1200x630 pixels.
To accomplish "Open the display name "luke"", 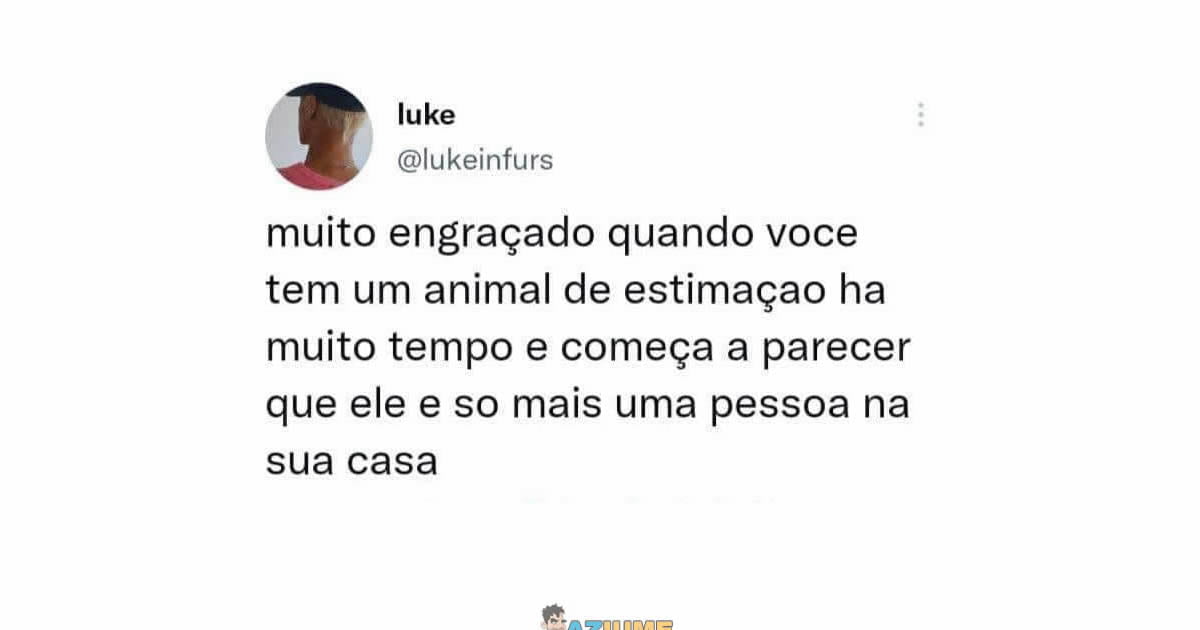I will [x=426, y=115].
